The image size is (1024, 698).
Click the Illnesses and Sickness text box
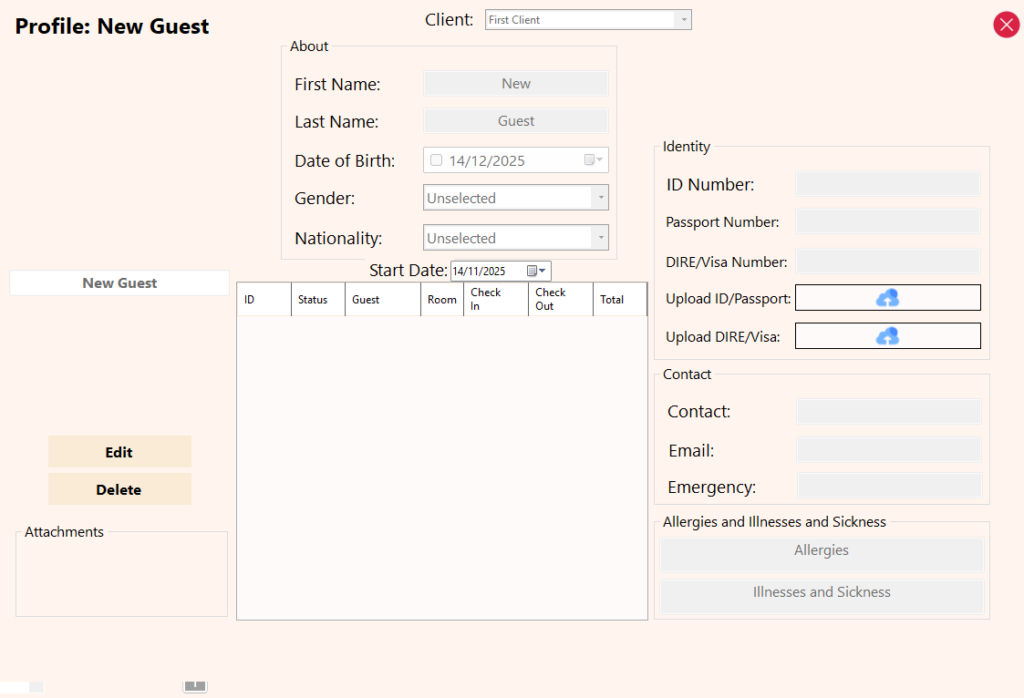(821, 594)
